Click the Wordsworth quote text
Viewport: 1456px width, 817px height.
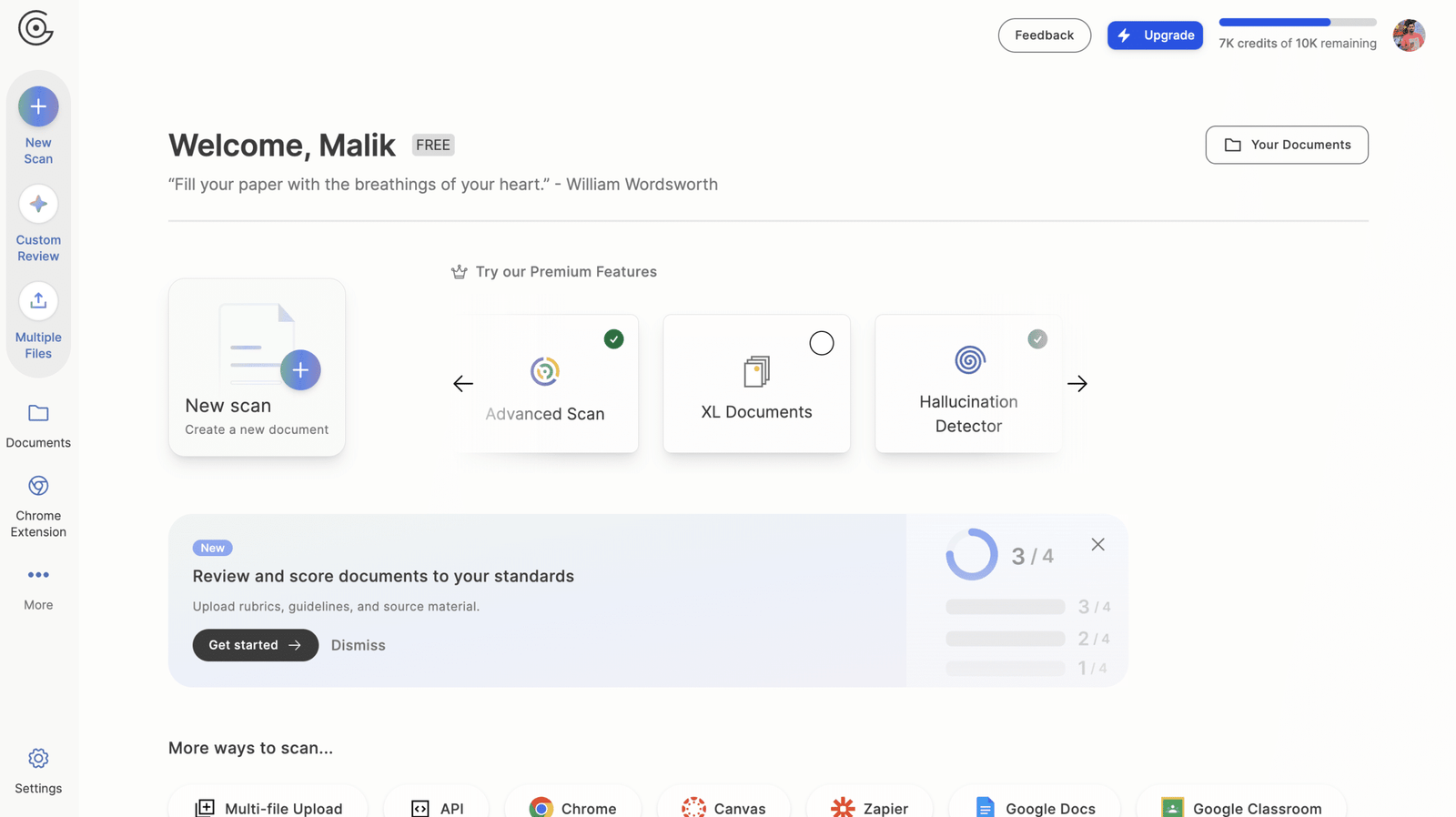[x=443, y=185]
